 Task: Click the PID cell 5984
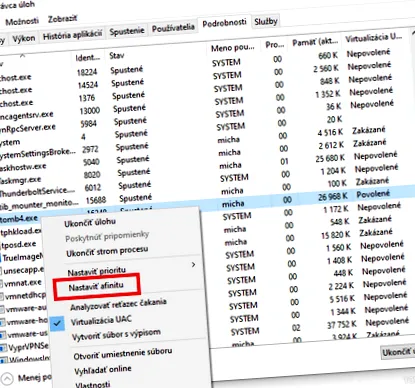pos(89,124)
